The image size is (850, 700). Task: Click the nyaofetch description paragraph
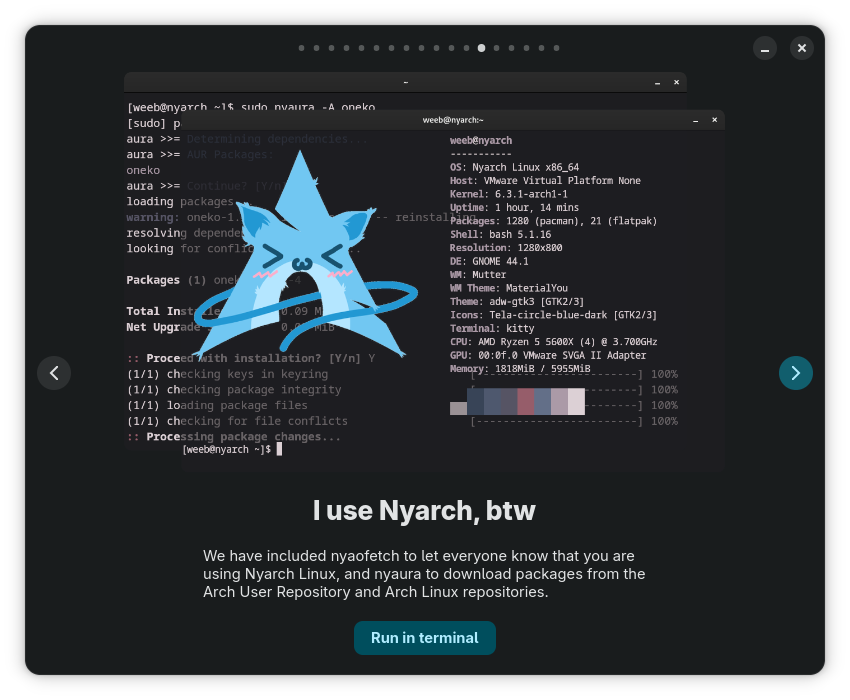click(x=424, y=574)
